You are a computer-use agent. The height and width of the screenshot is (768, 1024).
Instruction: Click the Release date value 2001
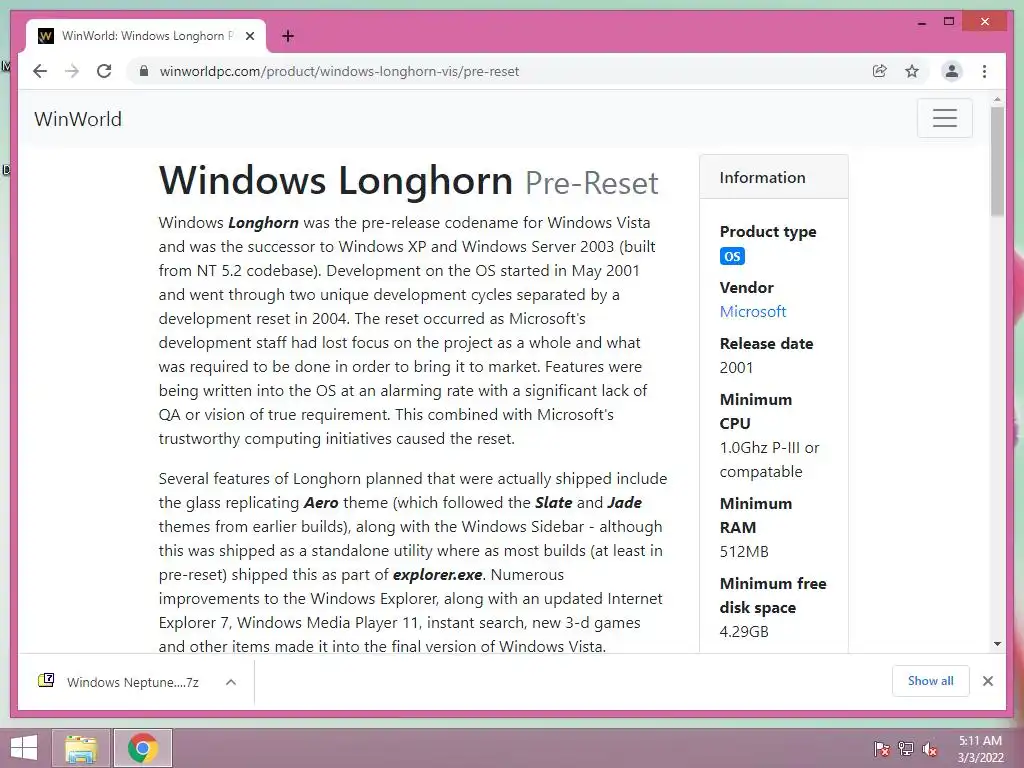point(736,368)
